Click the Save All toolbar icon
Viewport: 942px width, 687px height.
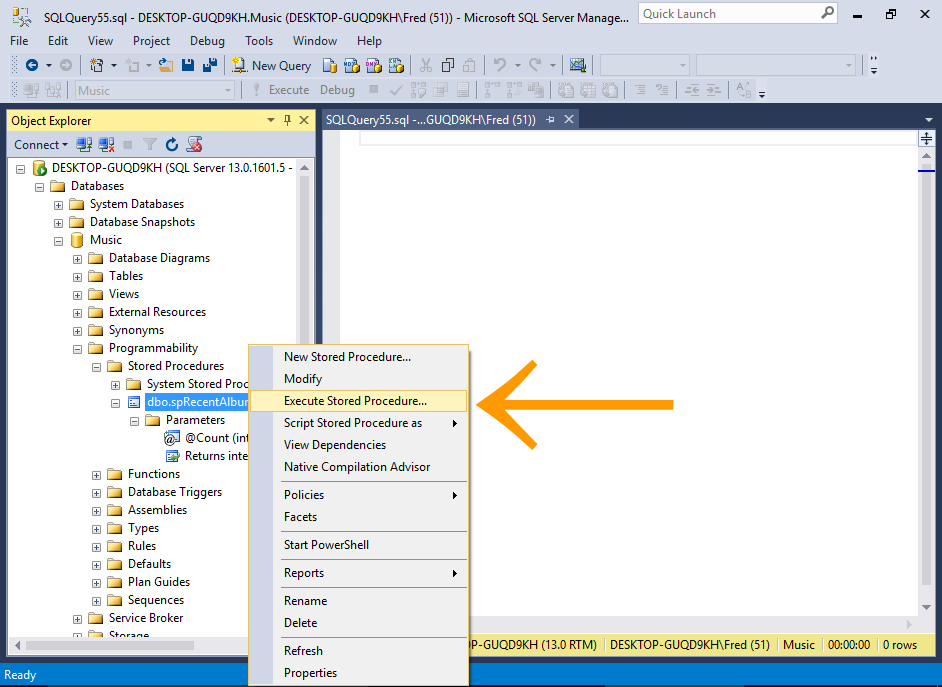(x=210, y=65)
